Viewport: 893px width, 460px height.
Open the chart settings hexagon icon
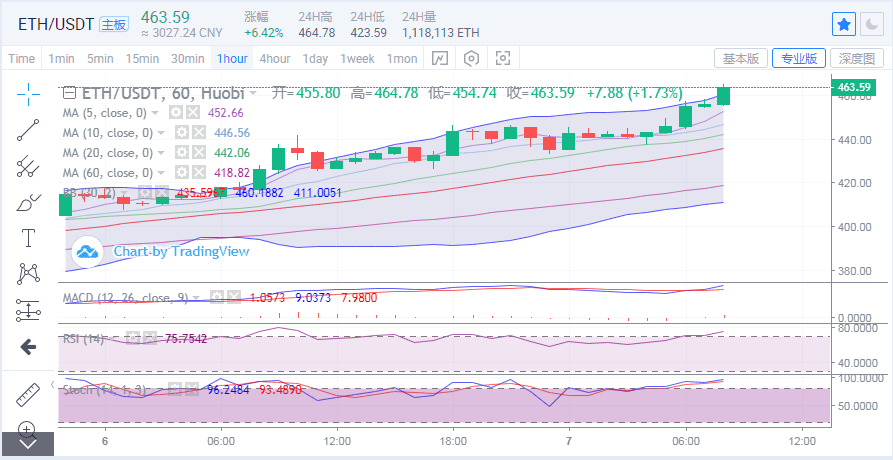pyautogui.click(x=472, y=58)
